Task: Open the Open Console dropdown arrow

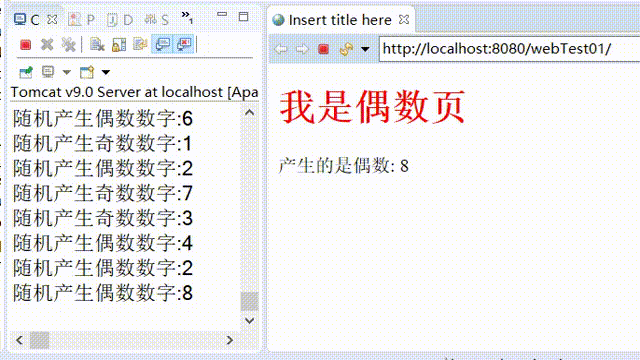Action: point(106,73)
